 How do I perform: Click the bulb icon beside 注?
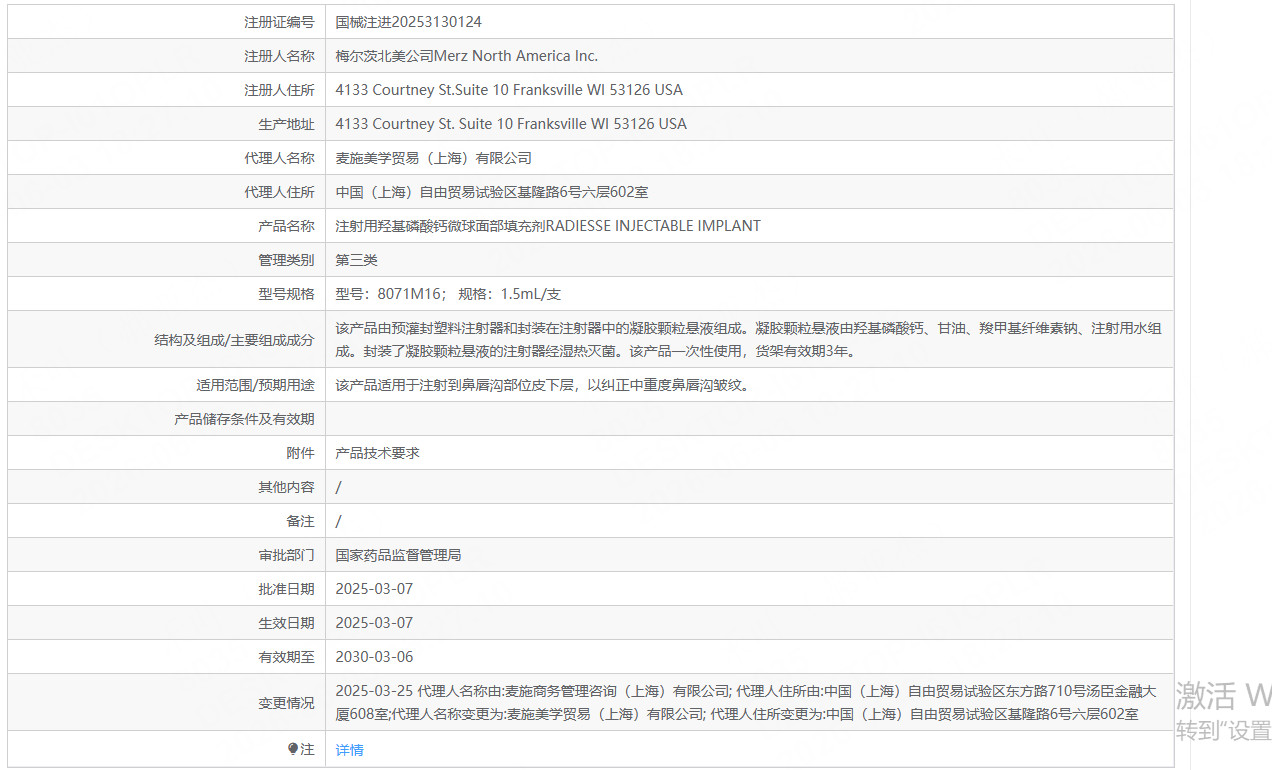293,749
